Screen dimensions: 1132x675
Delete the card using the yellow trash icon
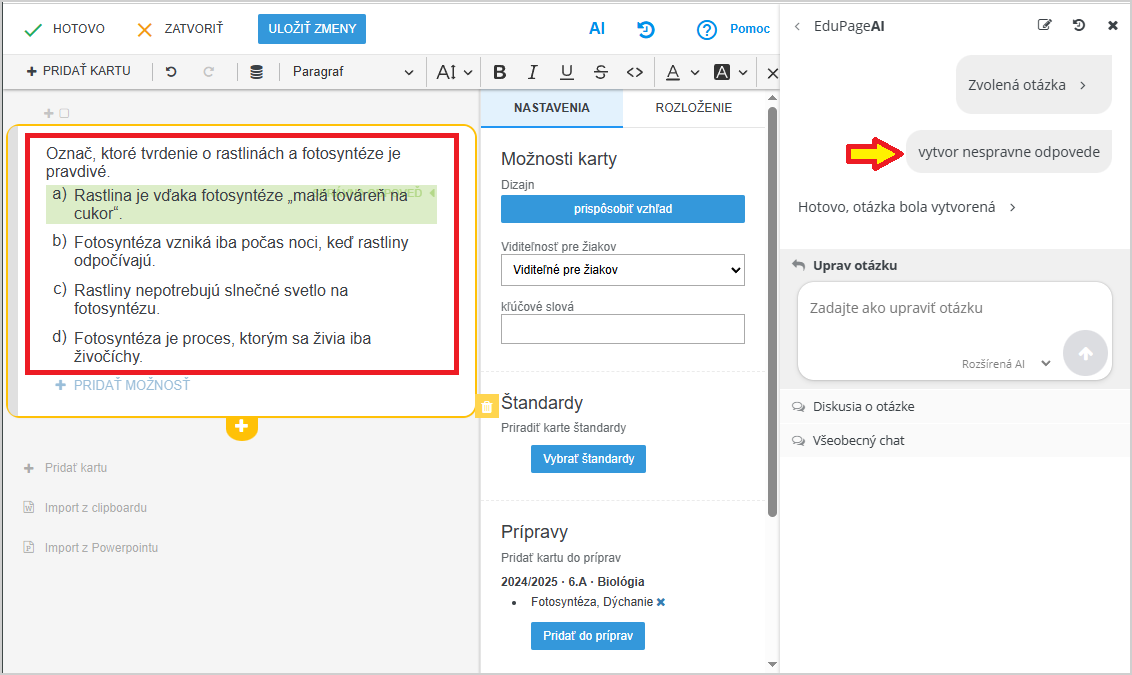[x=487, y=406]
